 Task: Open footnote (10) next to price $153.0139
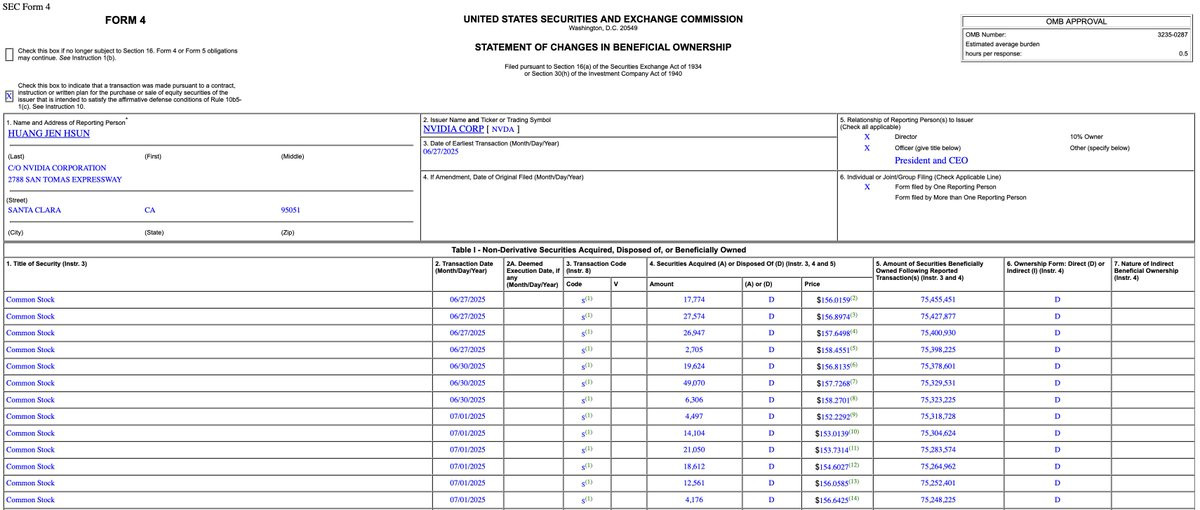[x=855, y=432]
